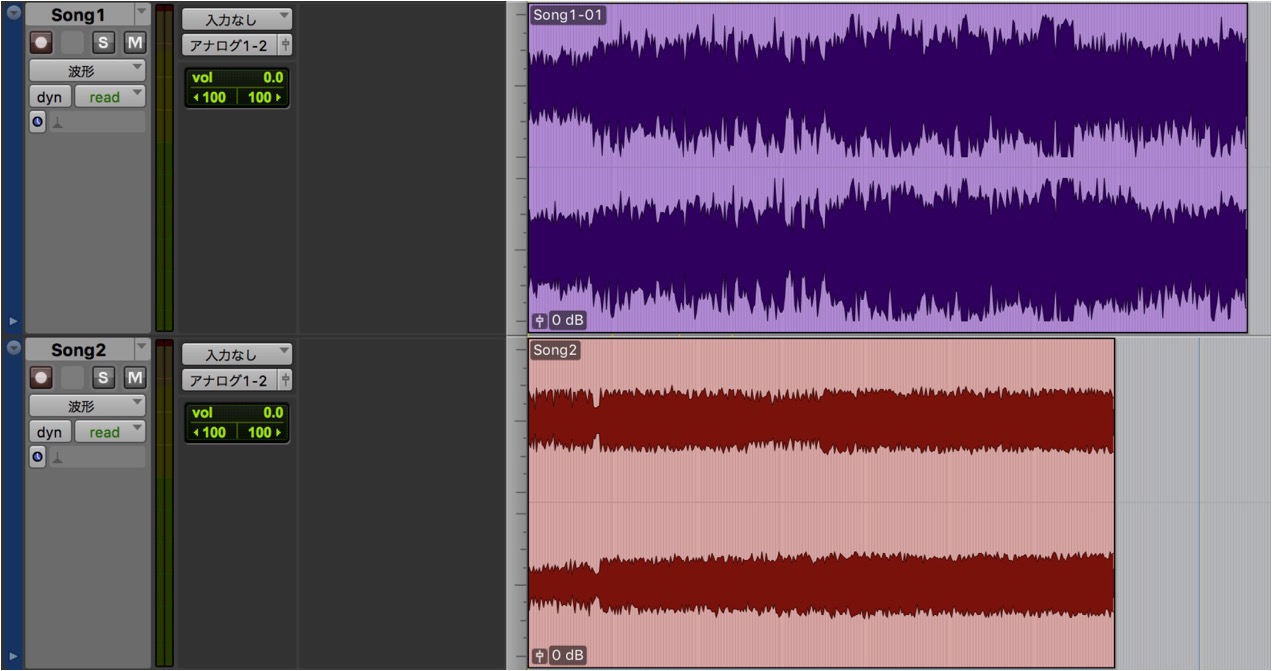Open Song2 automation mode read dropdown

point(110,432)
